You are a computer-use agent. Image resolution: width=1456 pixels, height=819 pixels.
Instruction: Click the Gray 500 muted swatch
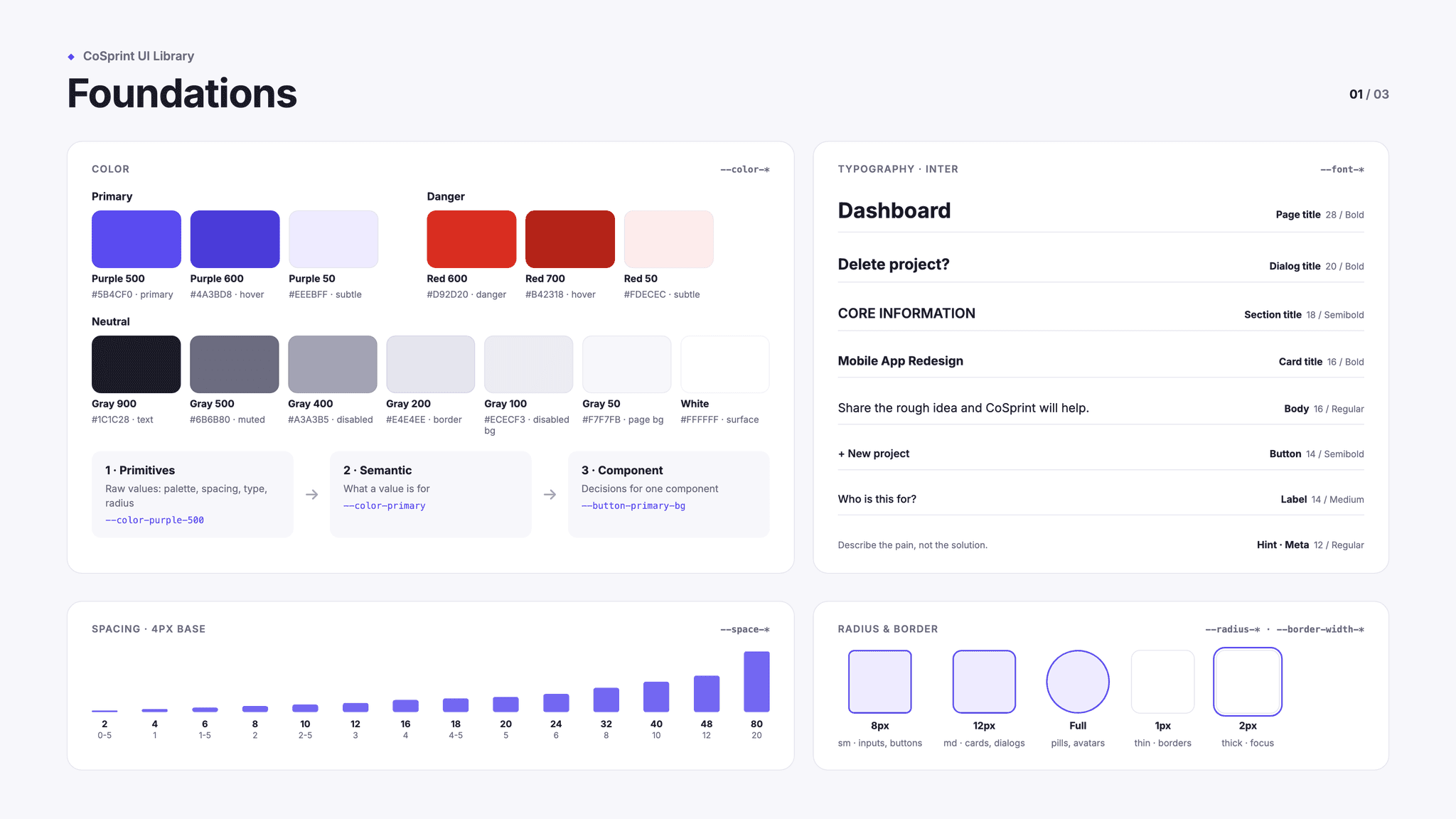coord(235,364)
